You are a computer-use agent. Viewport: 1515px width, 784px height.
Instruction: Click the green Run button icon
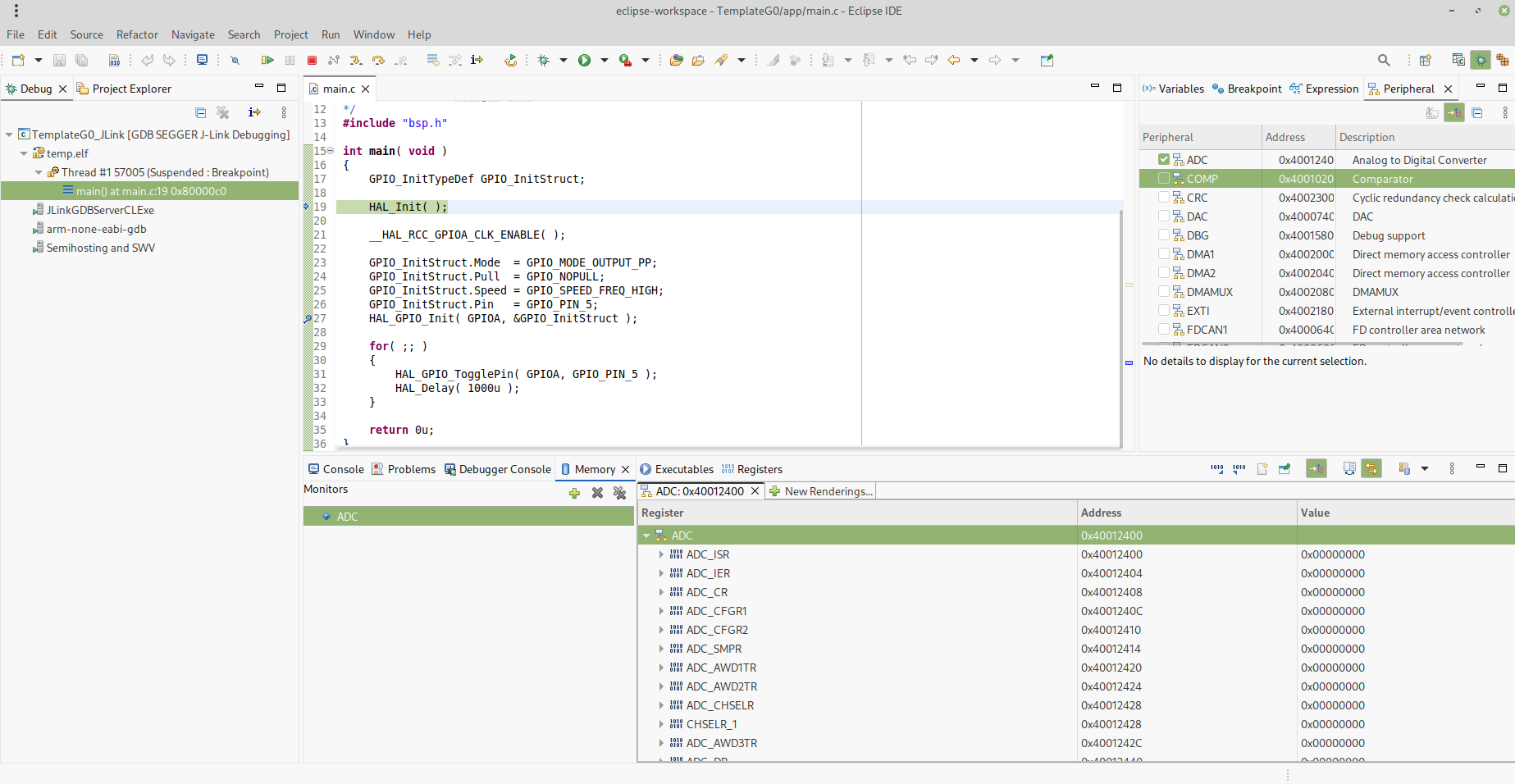584,60
